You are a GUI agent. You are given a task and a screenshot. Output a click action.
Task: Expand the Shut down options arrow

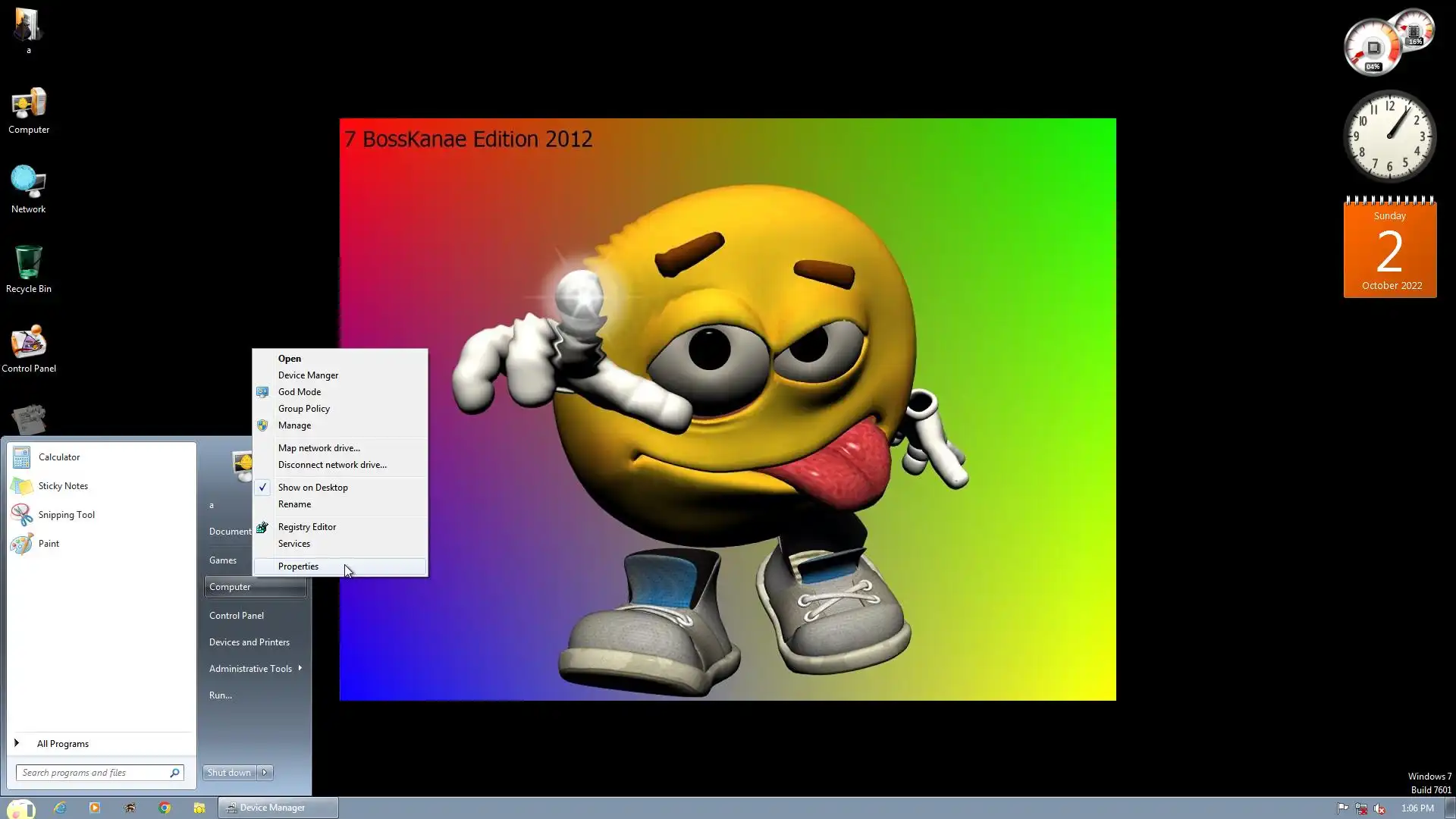[x=265, y=773]
